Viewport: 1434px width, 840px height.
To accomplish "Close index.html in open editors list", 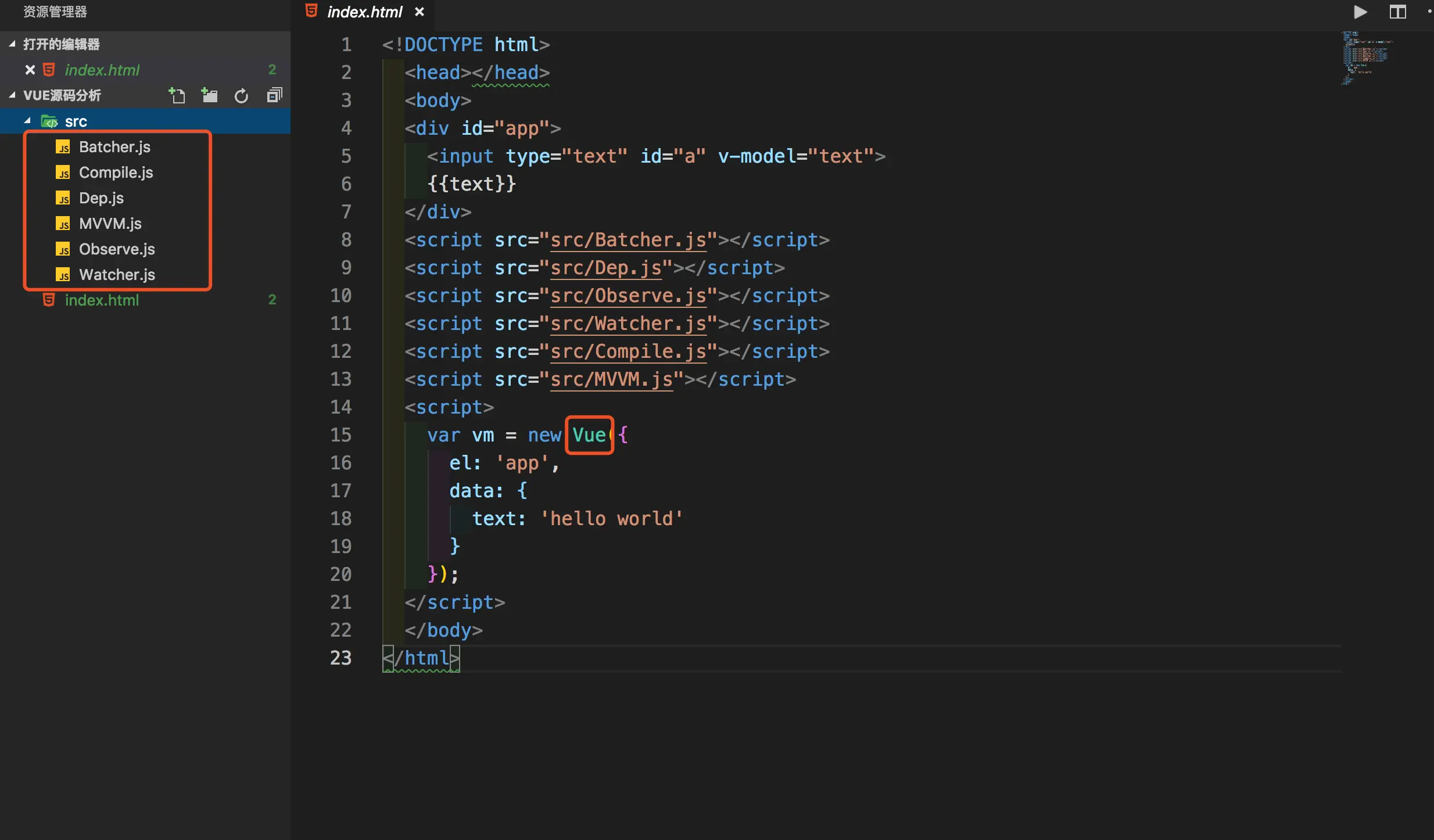I will click(30, 70).
